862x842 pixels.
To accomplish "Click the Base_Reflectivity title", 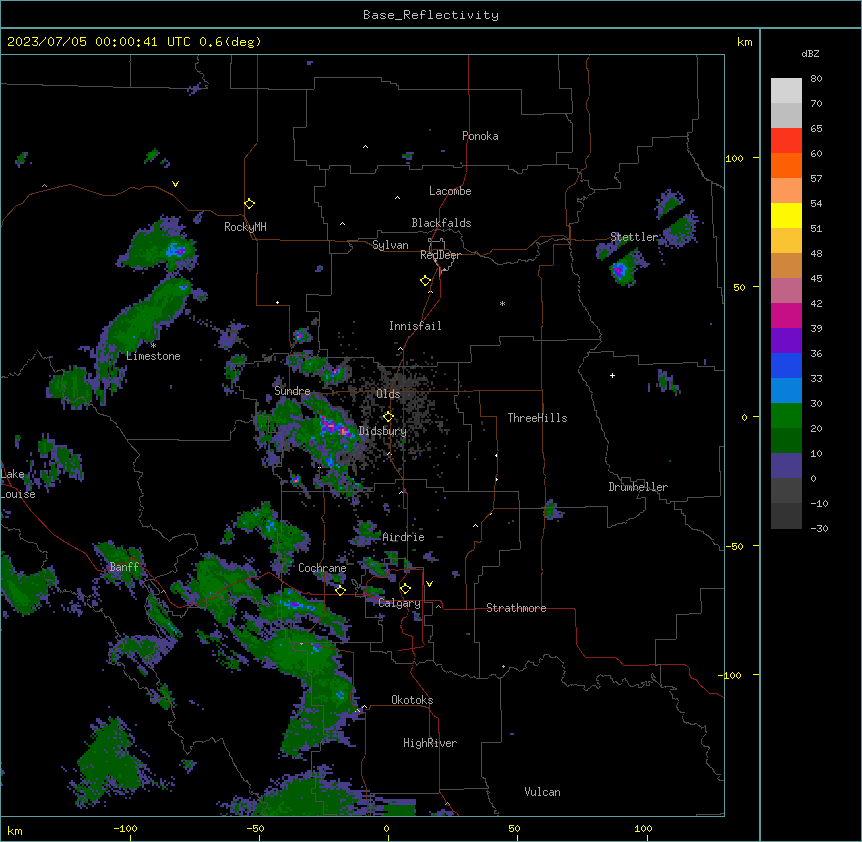I will [x=431, y=15].
